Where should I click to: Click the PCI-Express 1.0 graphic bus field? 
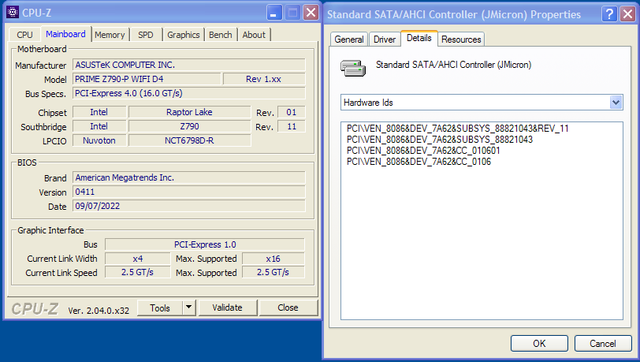click(x=204, y=244)
